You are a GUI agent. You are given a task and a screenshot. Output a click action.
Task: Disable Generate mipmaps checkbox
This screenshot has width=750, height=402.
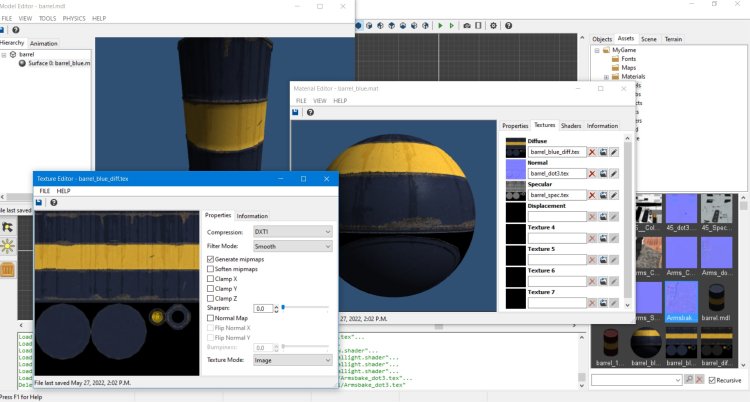click(210, 259)
